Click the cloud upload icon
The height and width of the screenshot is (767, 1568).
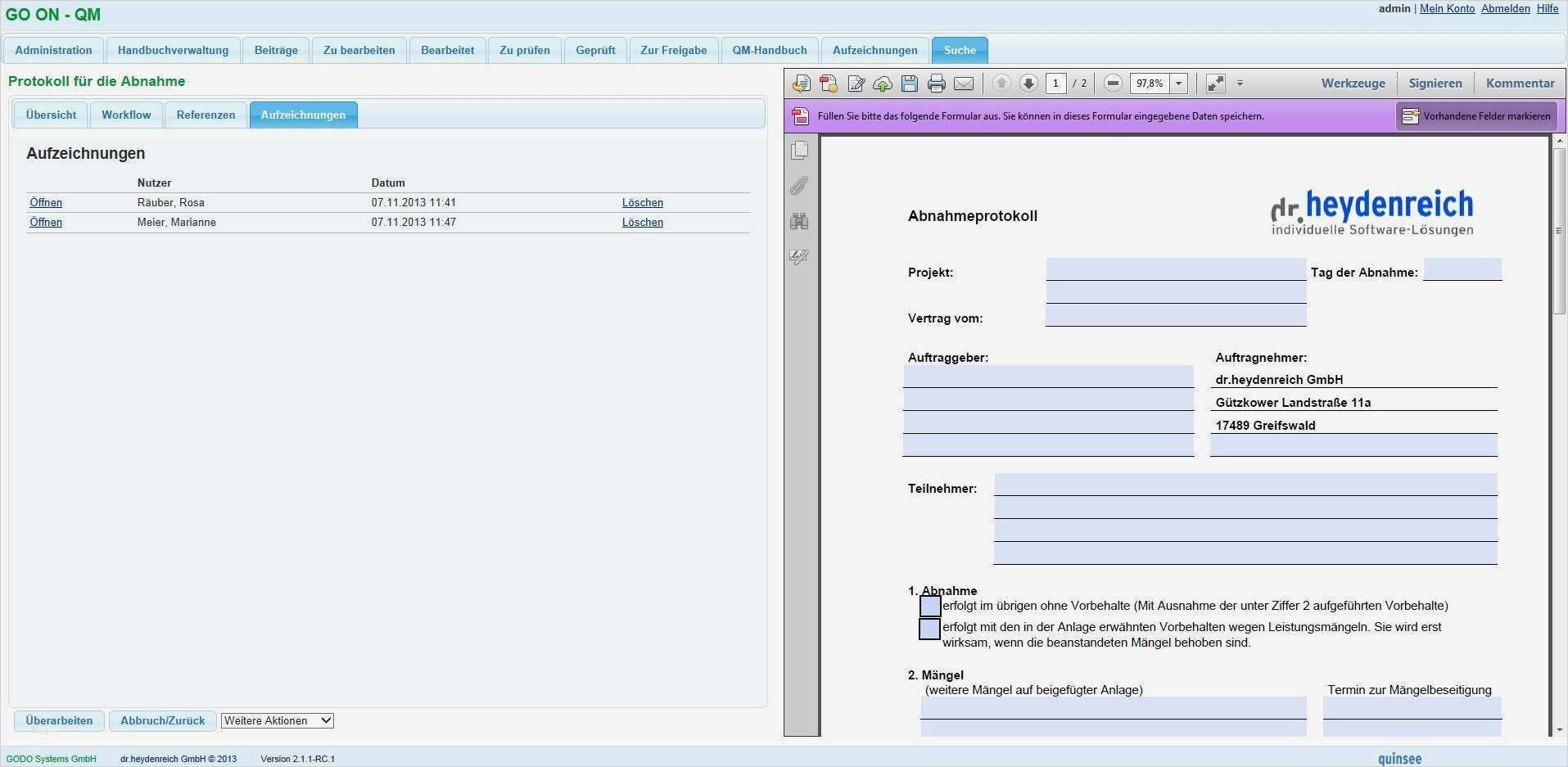883,83
